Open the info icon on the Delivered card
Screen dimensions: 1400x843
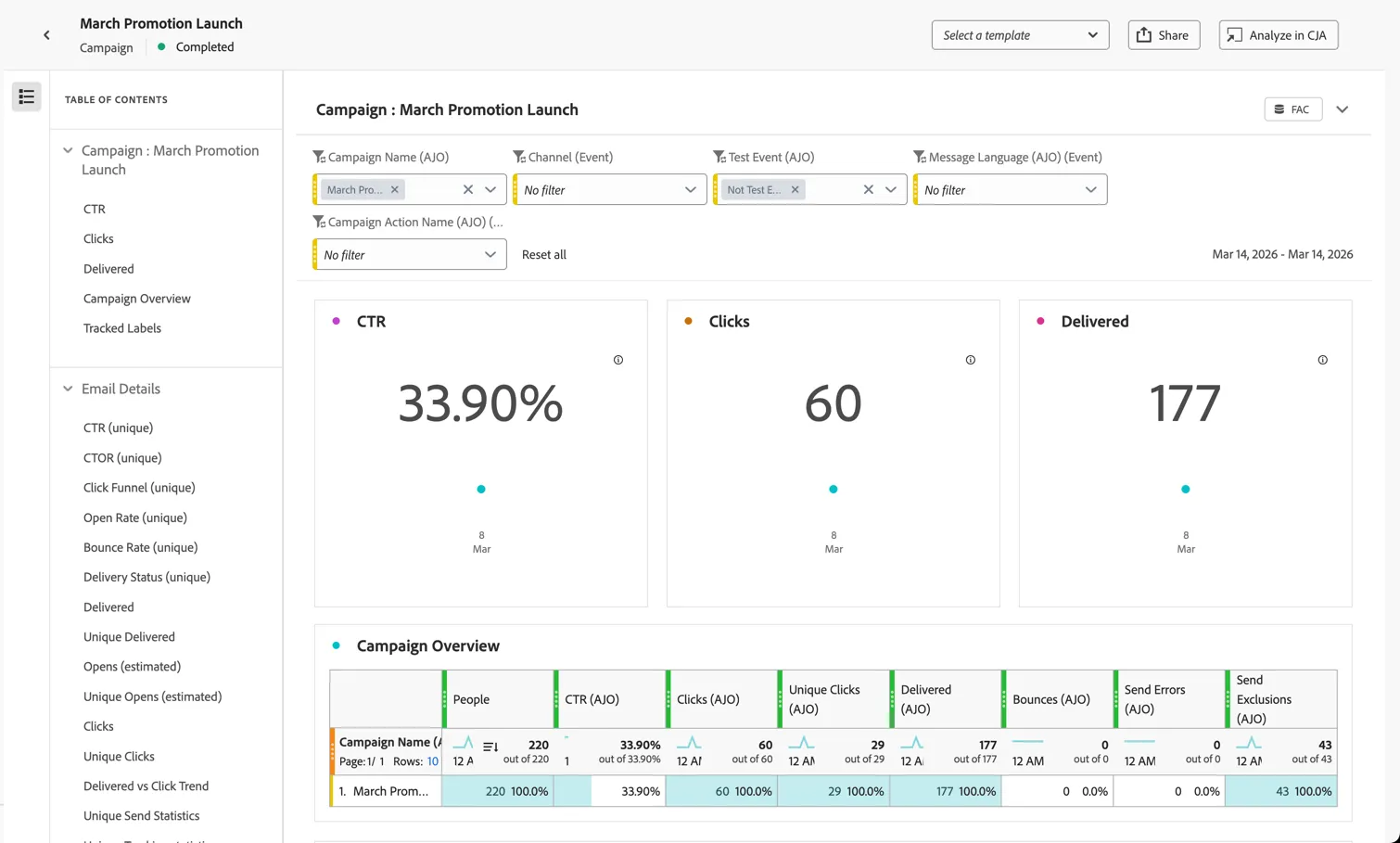(x=1323, y=360)
